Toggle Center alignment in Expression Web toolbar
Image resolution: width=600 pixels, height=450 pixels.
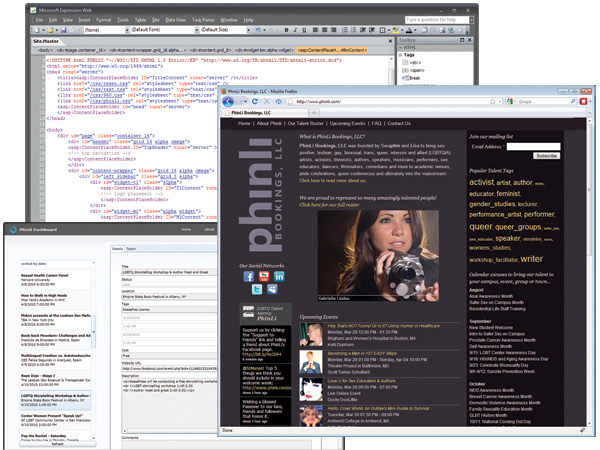[324, 30]
